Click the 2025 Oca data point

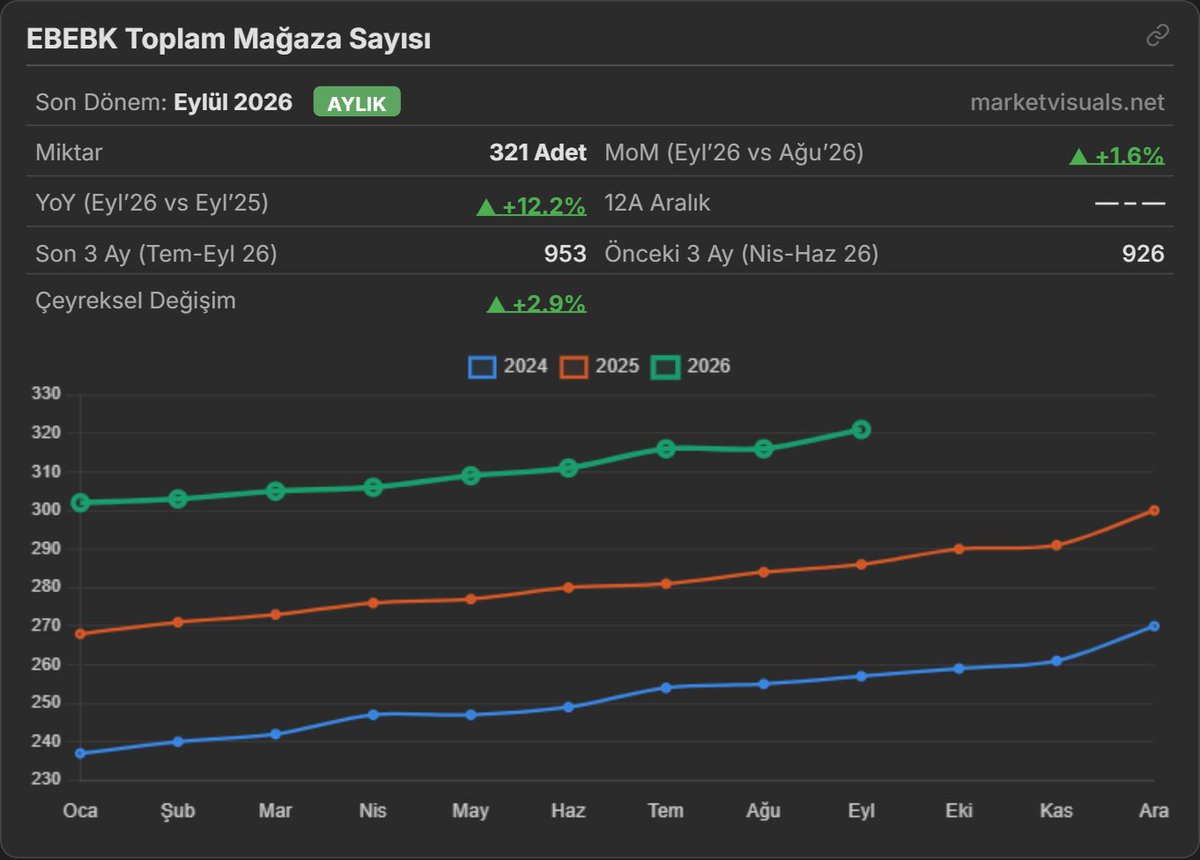coord(80,634)
